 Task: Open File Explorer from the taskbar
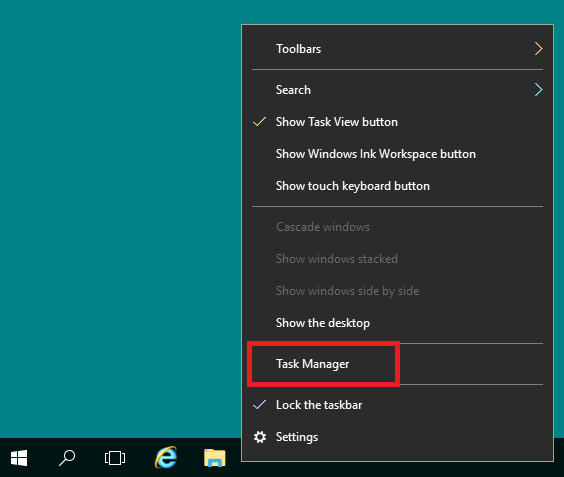(x=215, y=458)
